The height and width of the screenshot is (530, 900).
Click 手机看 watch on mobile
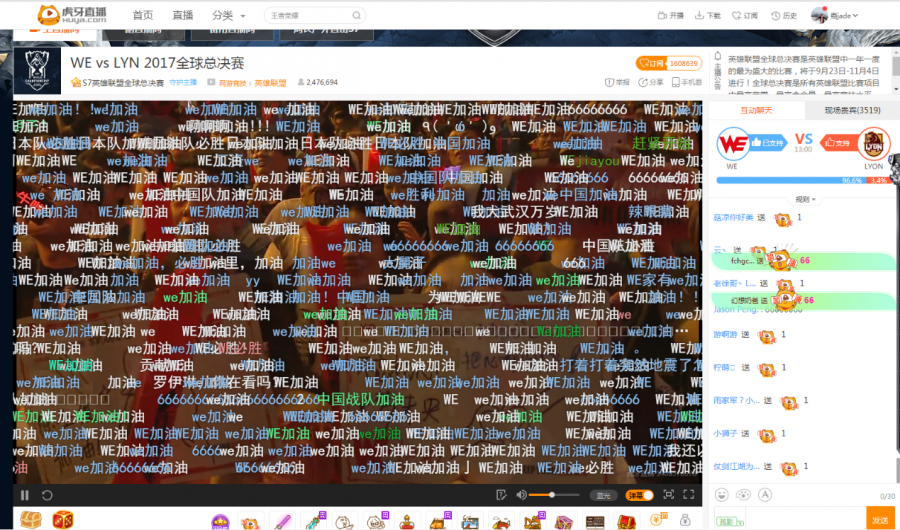[x=687, y=82]
